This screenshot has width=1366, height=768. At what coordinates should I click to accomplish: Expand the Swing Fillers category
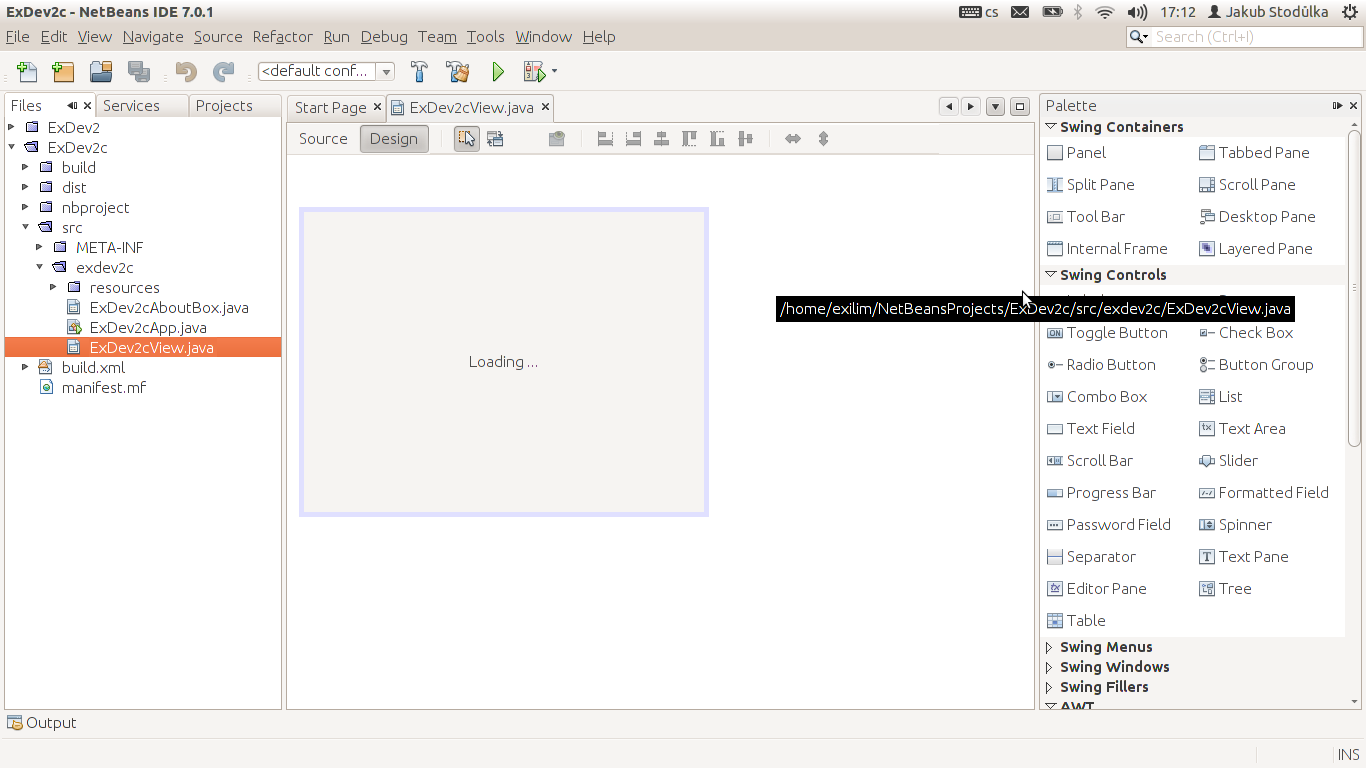[x=1050, y=687]
